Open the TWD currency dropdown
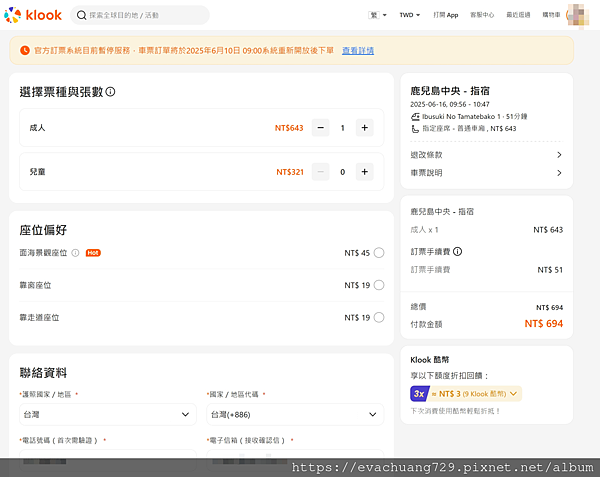Screen dimensions: 600x477 pos(409,15)
